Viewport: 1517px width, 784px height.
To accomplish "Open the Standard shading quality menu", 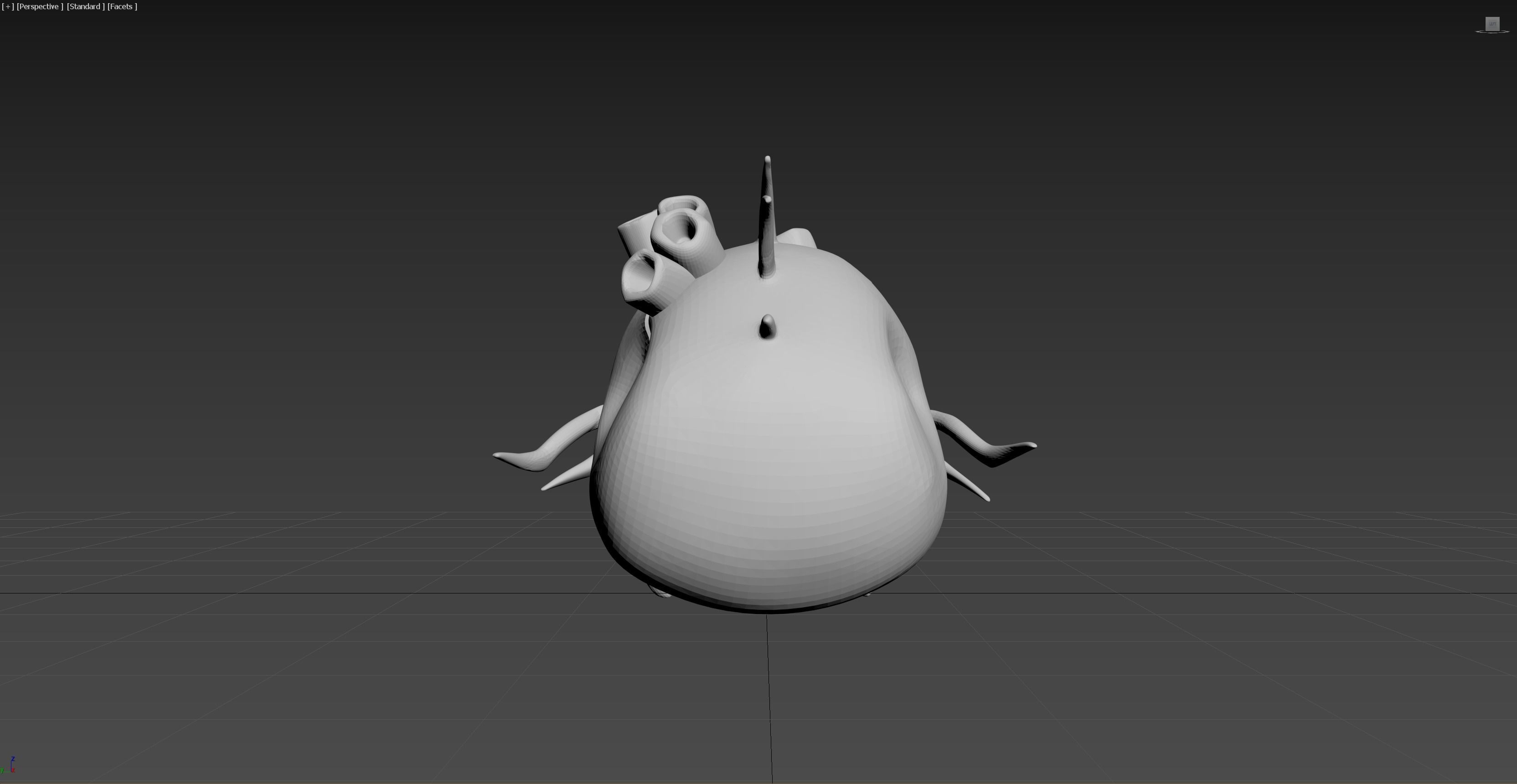I will pos(85,6).
